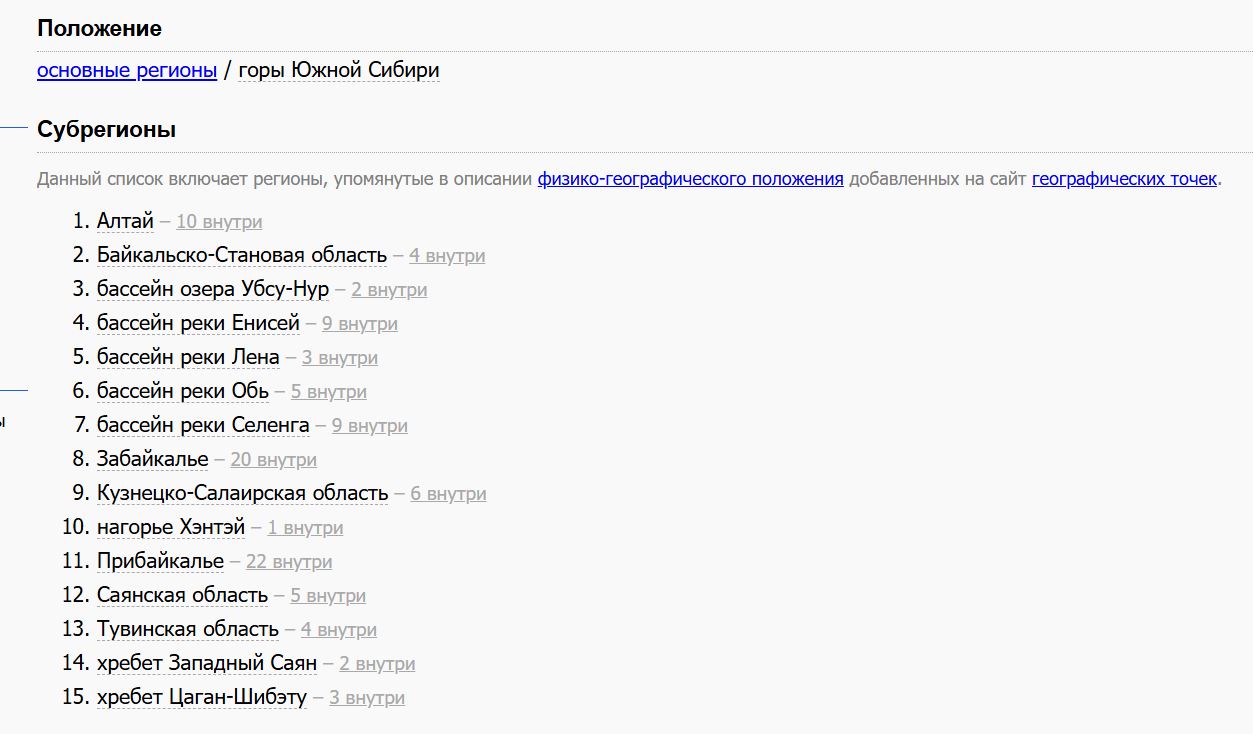Screen dimensions: 1253x734
Task: Open '10 внутри' next to Алтай
Action: coord(219,222)
